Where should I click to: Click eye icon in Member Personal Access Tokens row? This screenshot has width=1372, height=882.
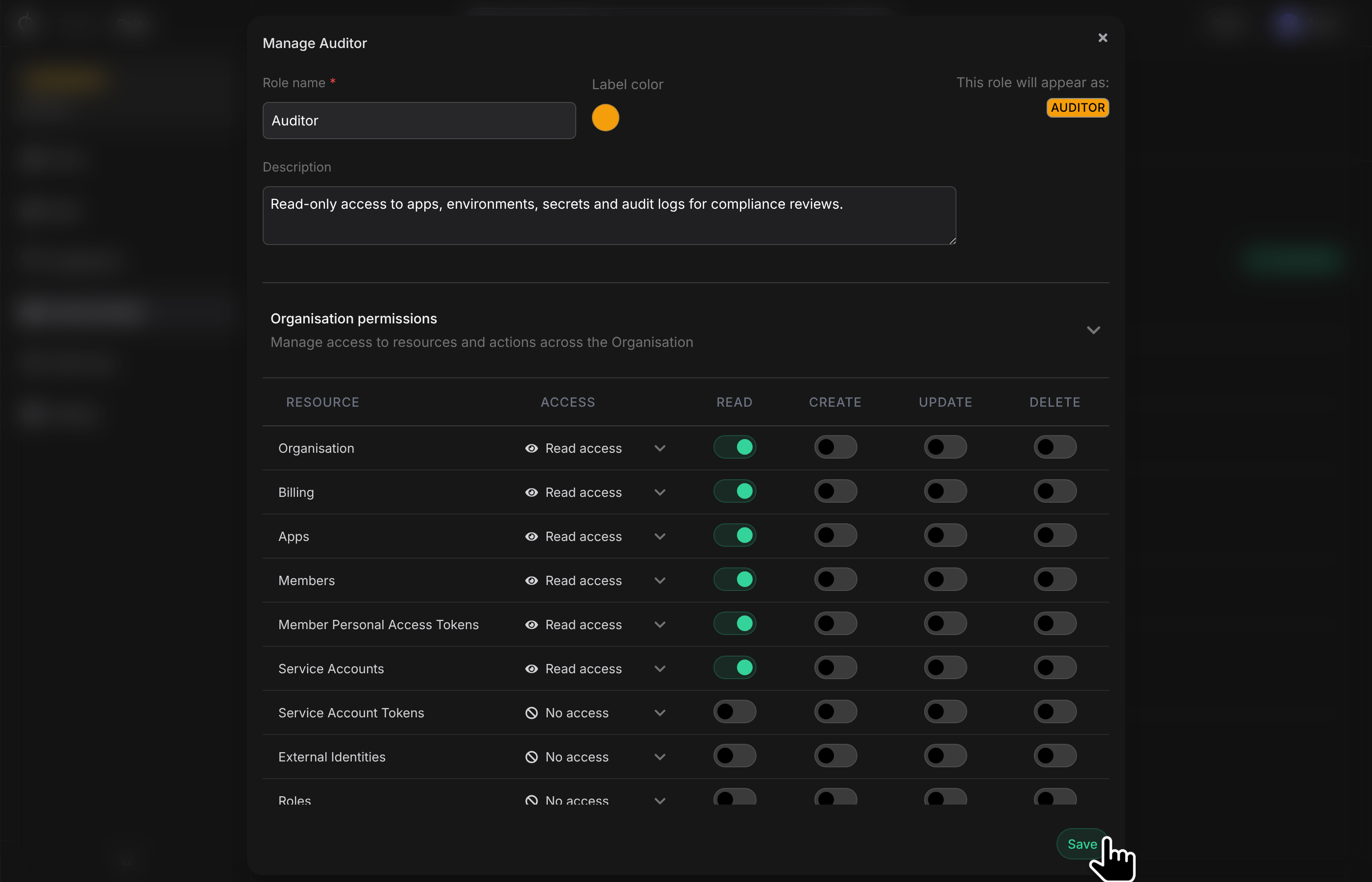(531, 625)
